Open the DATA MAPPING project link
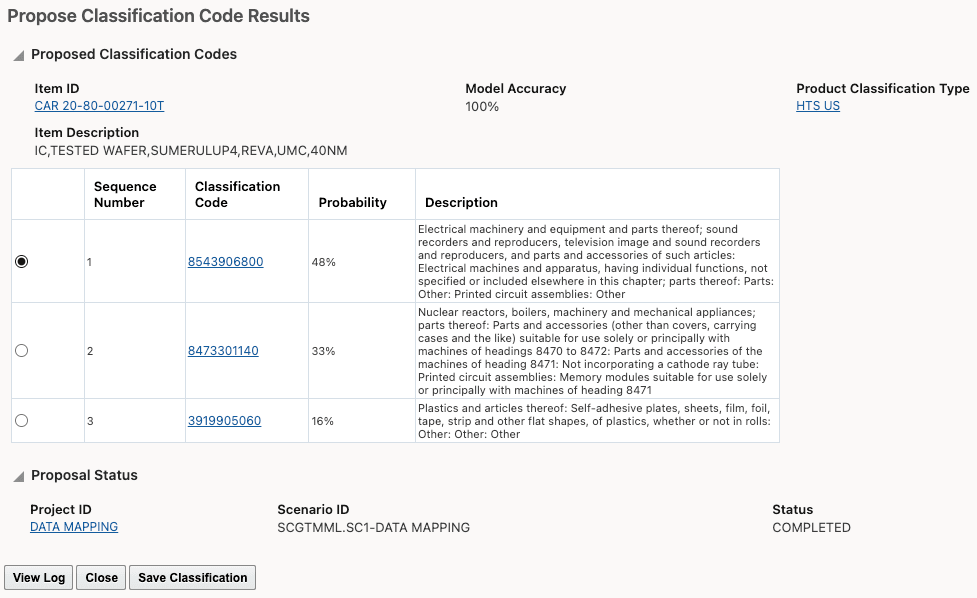 pyautogui.click(x=74, y=527)
